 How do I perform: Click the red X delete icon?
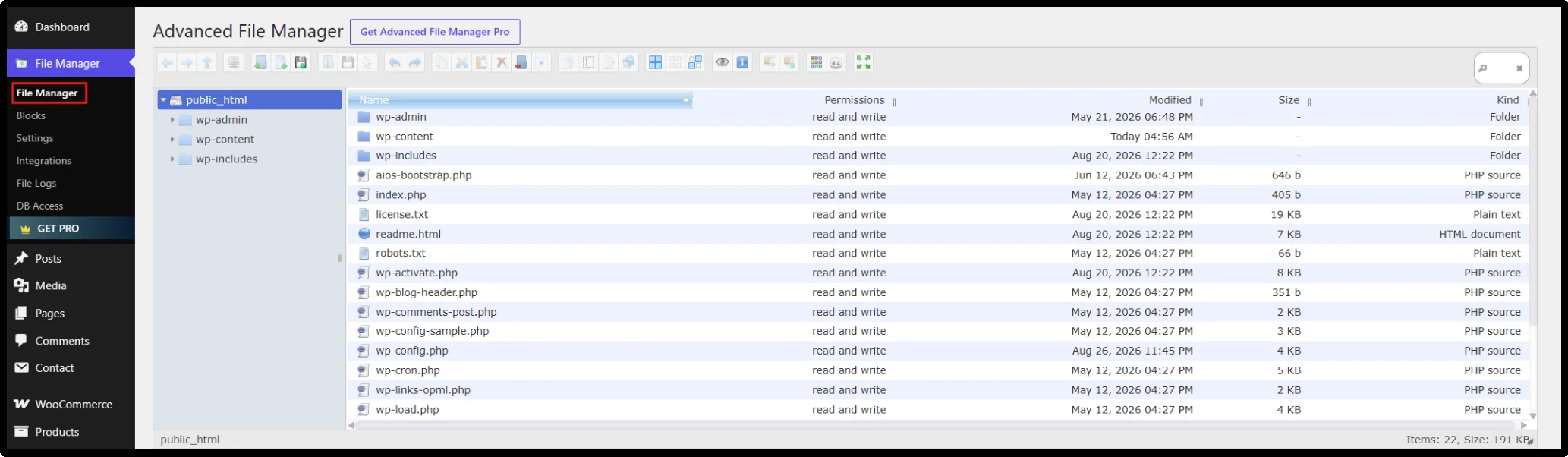click(502, 62)
